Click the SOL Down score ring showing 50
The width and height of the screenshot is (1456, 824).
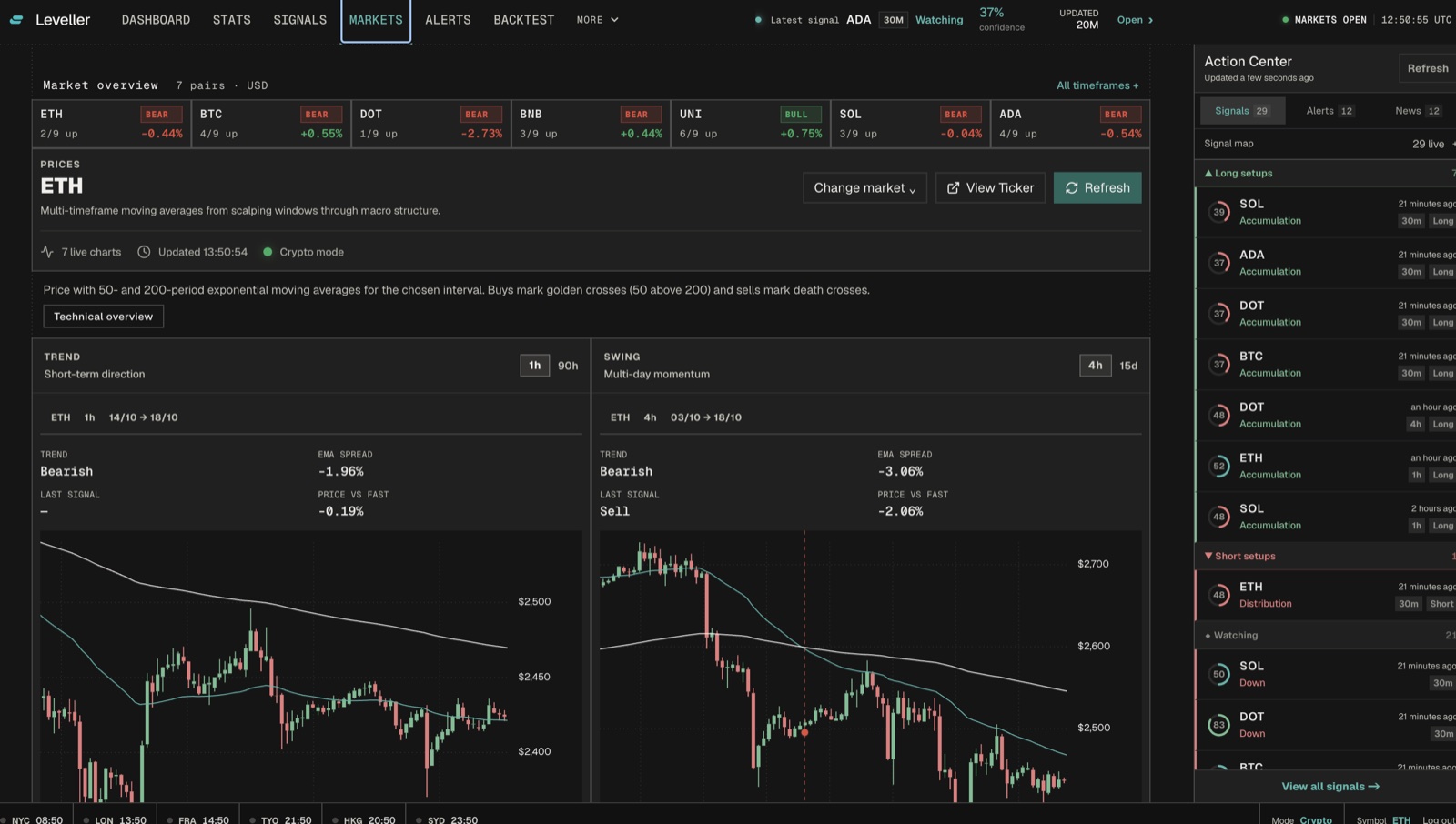1218,674
